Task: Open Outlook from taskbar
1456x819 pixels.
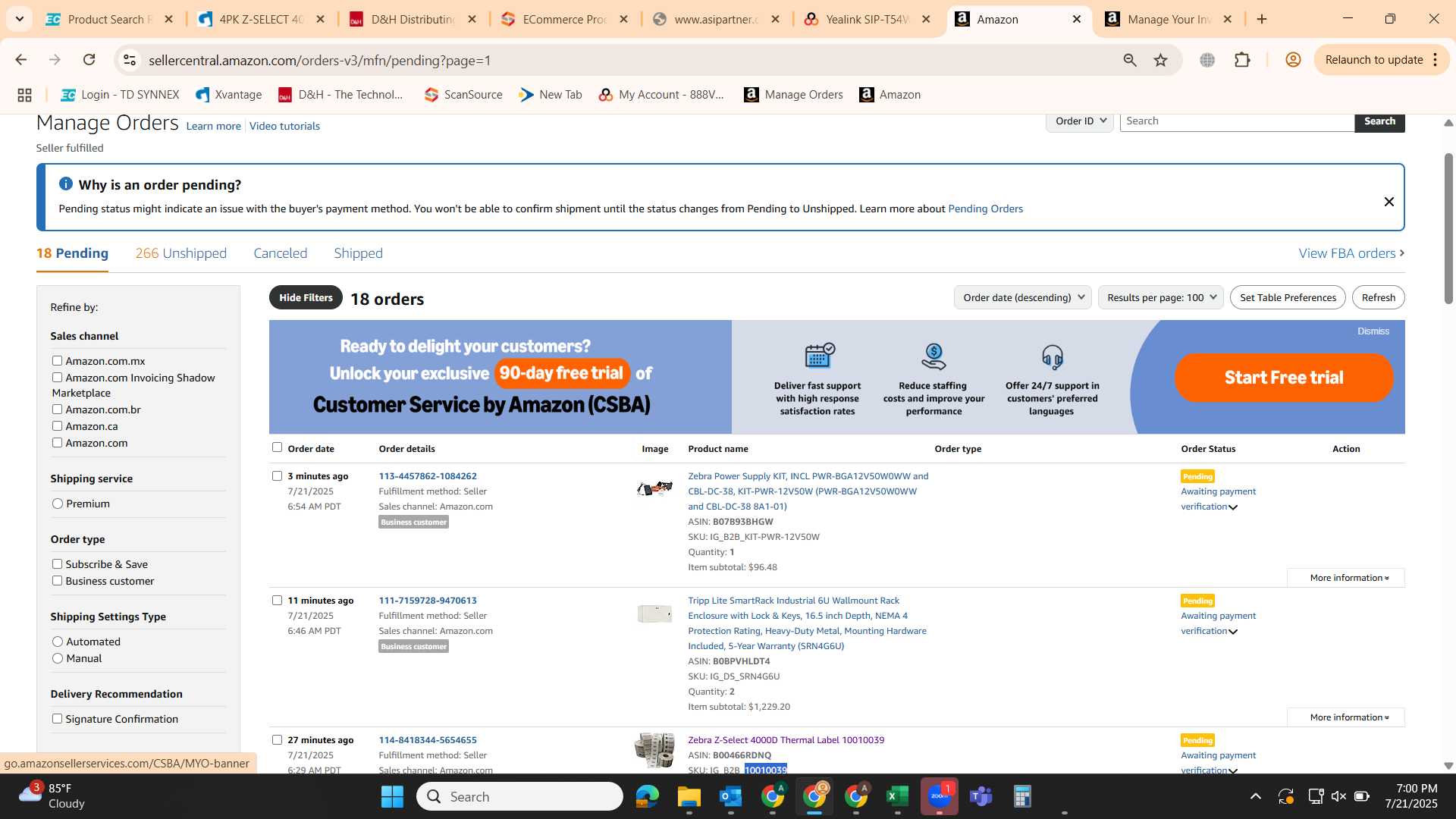Action: tap(730, 796)
